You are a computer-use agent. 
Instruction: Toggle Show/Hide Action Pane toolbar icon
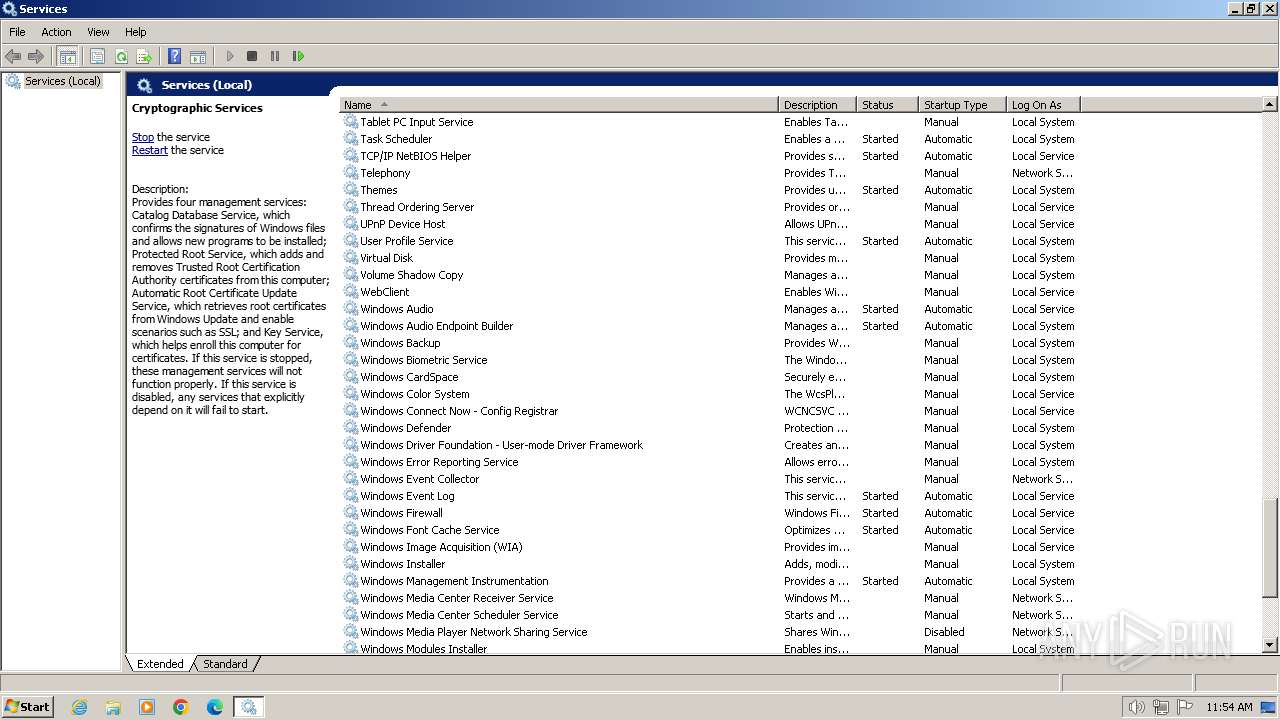tap(198, 56)
